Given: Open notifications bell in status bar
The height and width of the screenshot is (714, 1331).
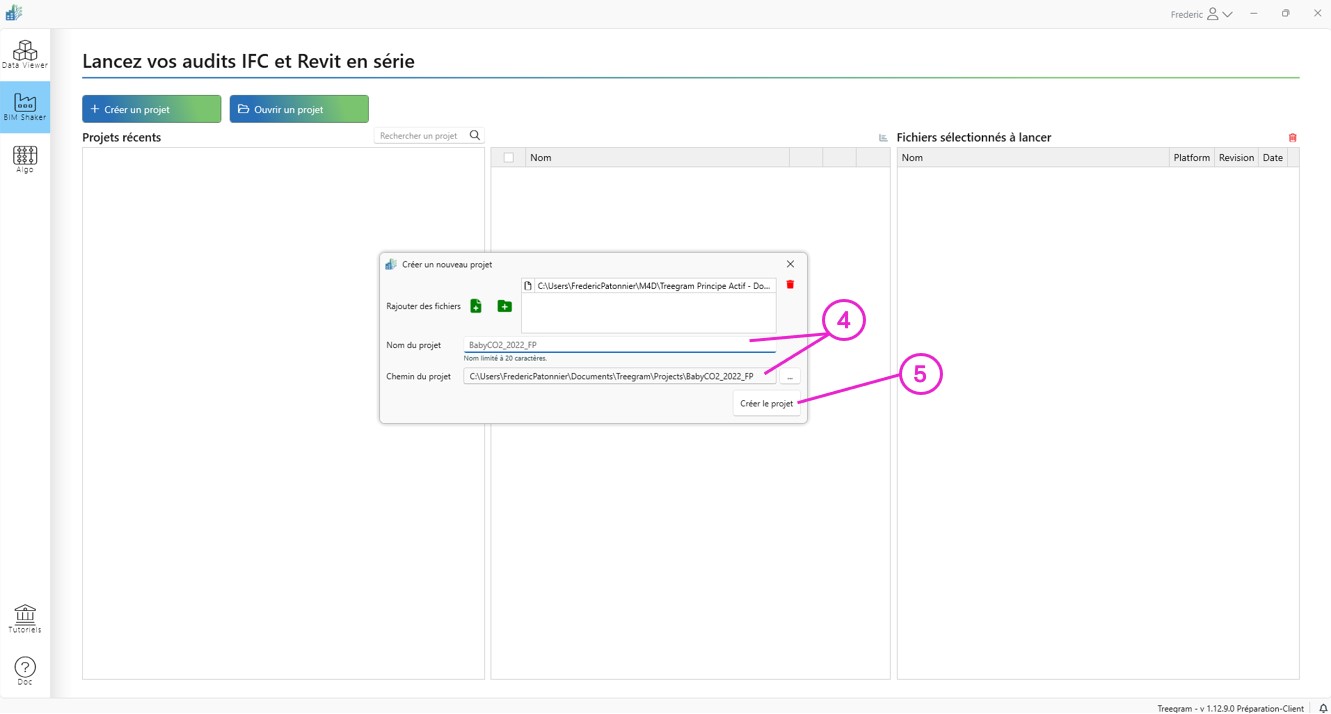Looking at the screenshot, I should point(1322,708).
